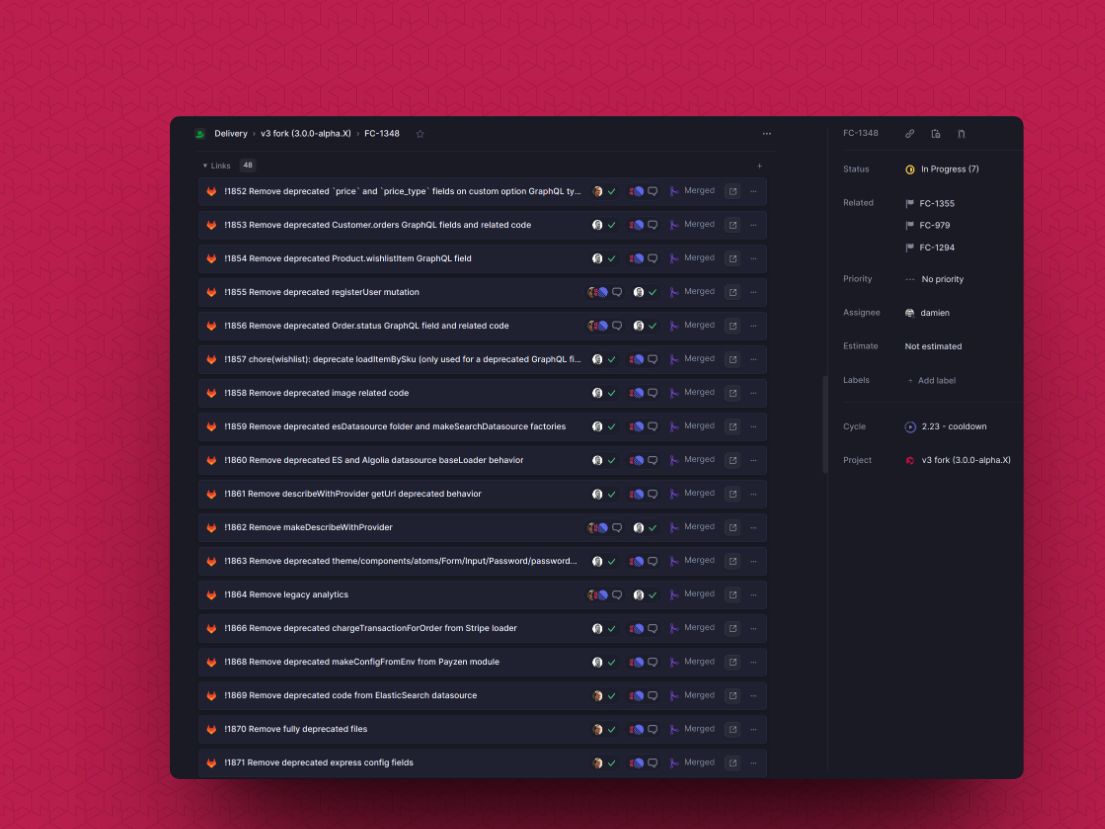Open !1861 Remove describeWithProvider getUrl row
The height and width of the screenshot is (829, 1105).
pos(352,494)
